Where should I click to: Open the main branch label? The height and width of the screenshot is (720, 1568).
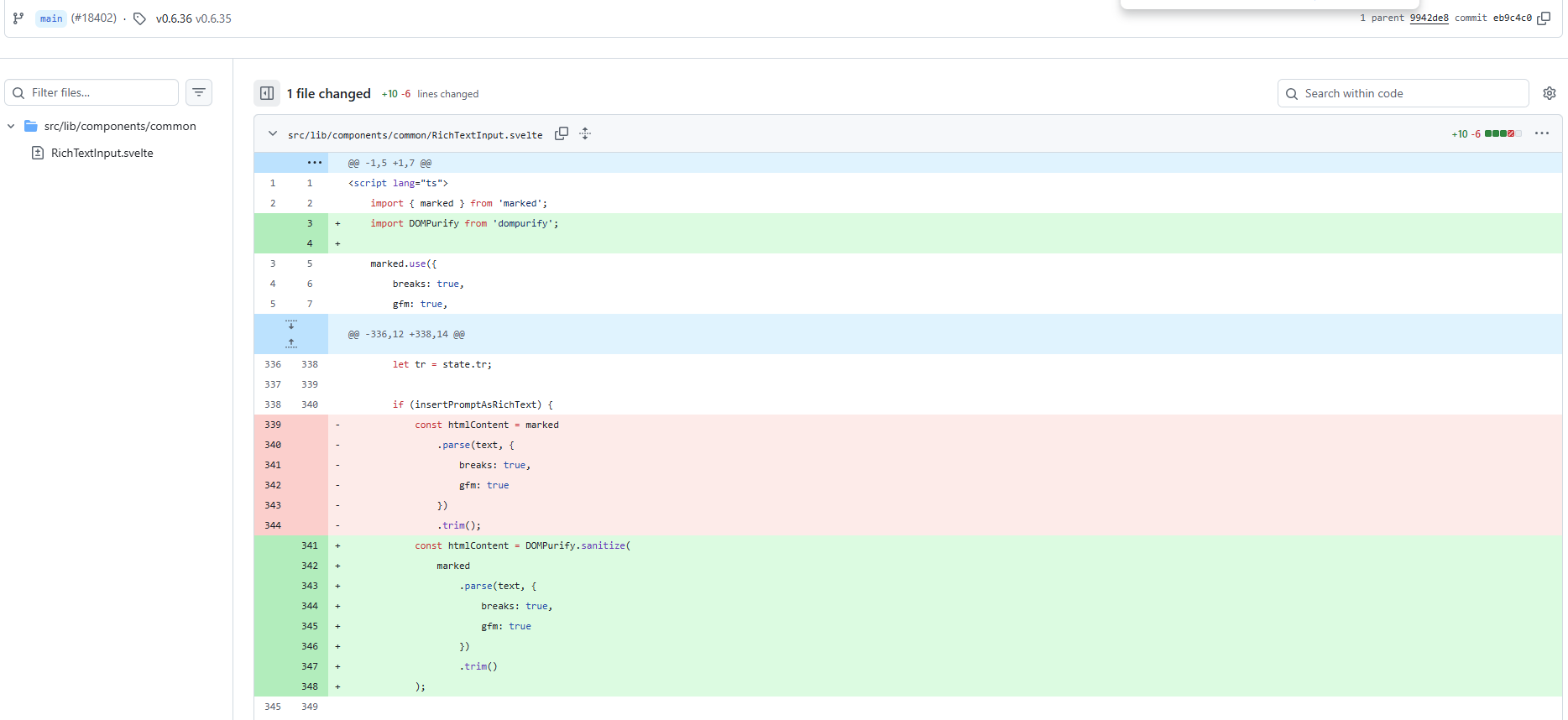51,18
